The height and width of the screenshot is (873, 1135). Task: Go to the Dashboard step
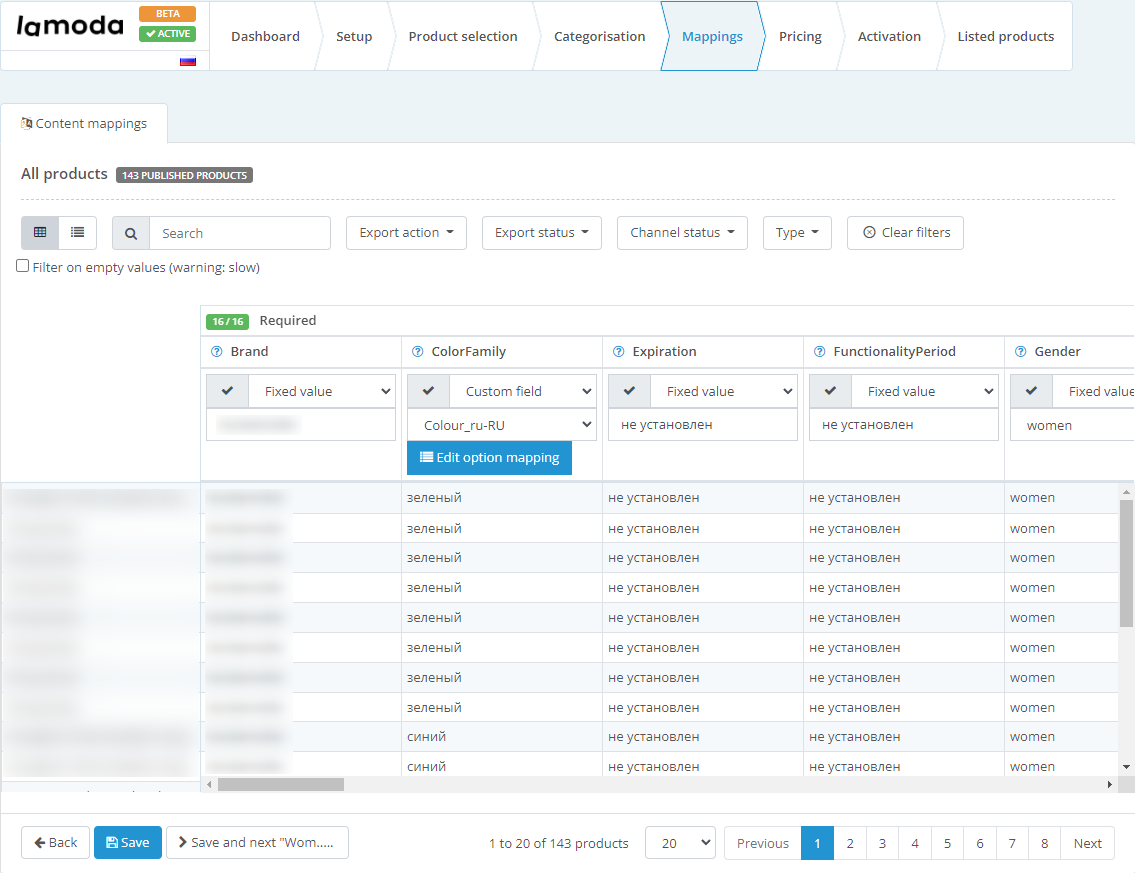tap(265, 36)
